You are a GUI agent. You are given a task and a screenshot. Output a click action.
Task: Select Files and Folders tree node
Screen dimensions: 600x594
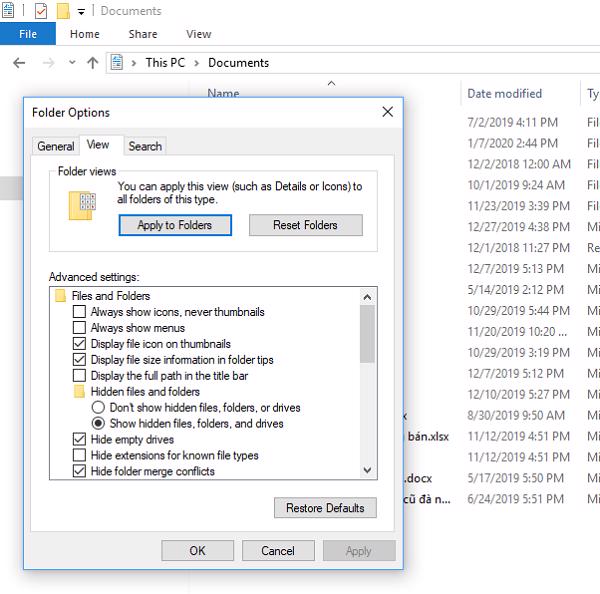click(111, 296)
